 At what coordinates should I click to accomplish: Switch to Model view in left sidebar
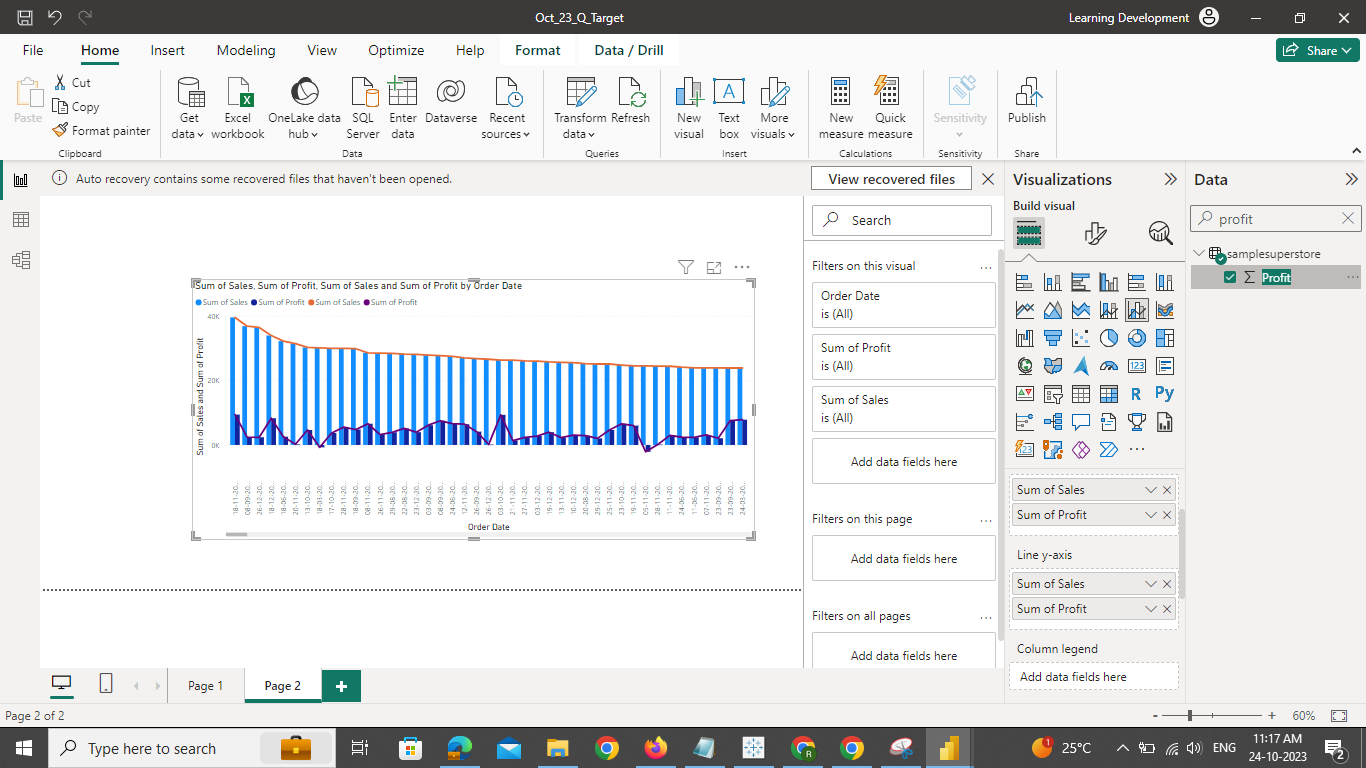click(x=21, y=260)
